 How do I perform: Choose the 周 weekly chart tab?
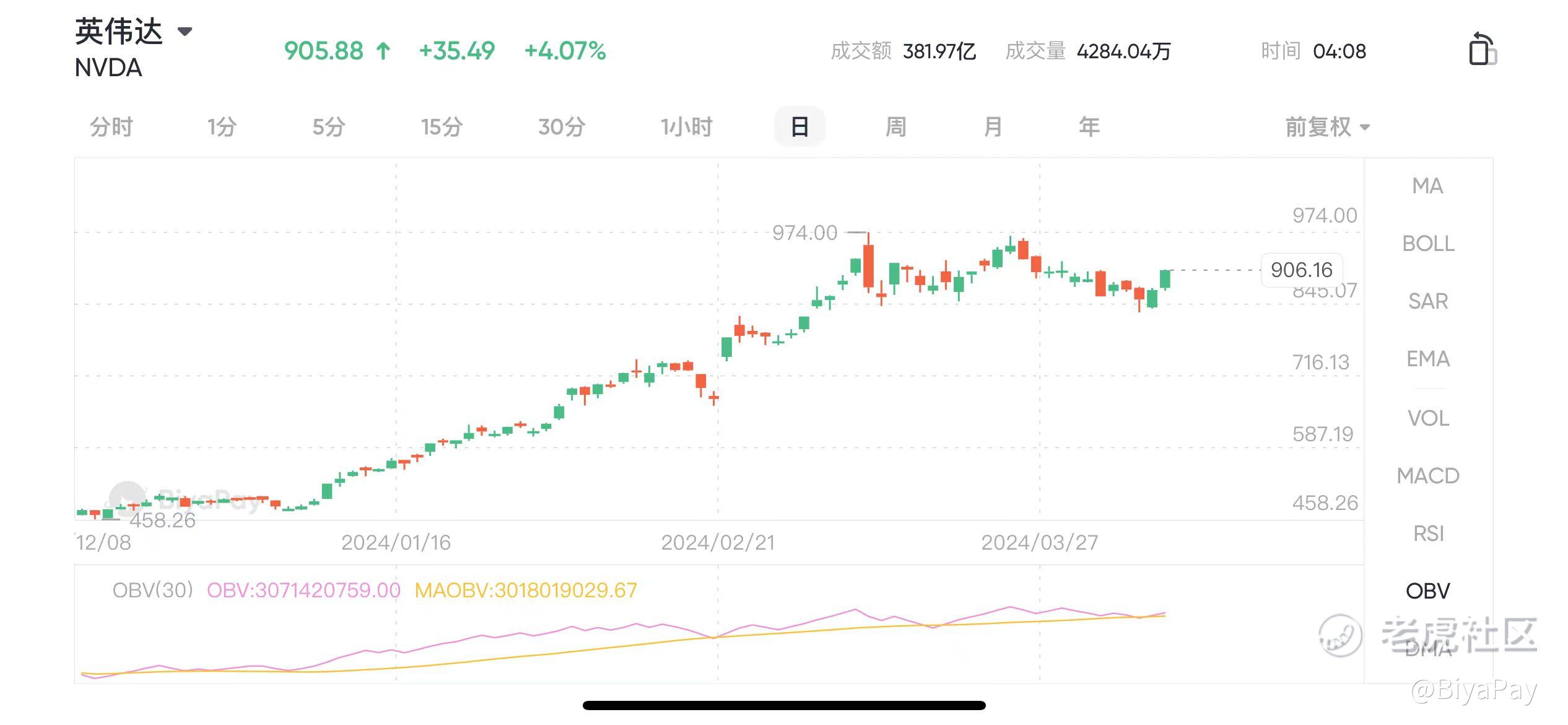click(896, 127)
